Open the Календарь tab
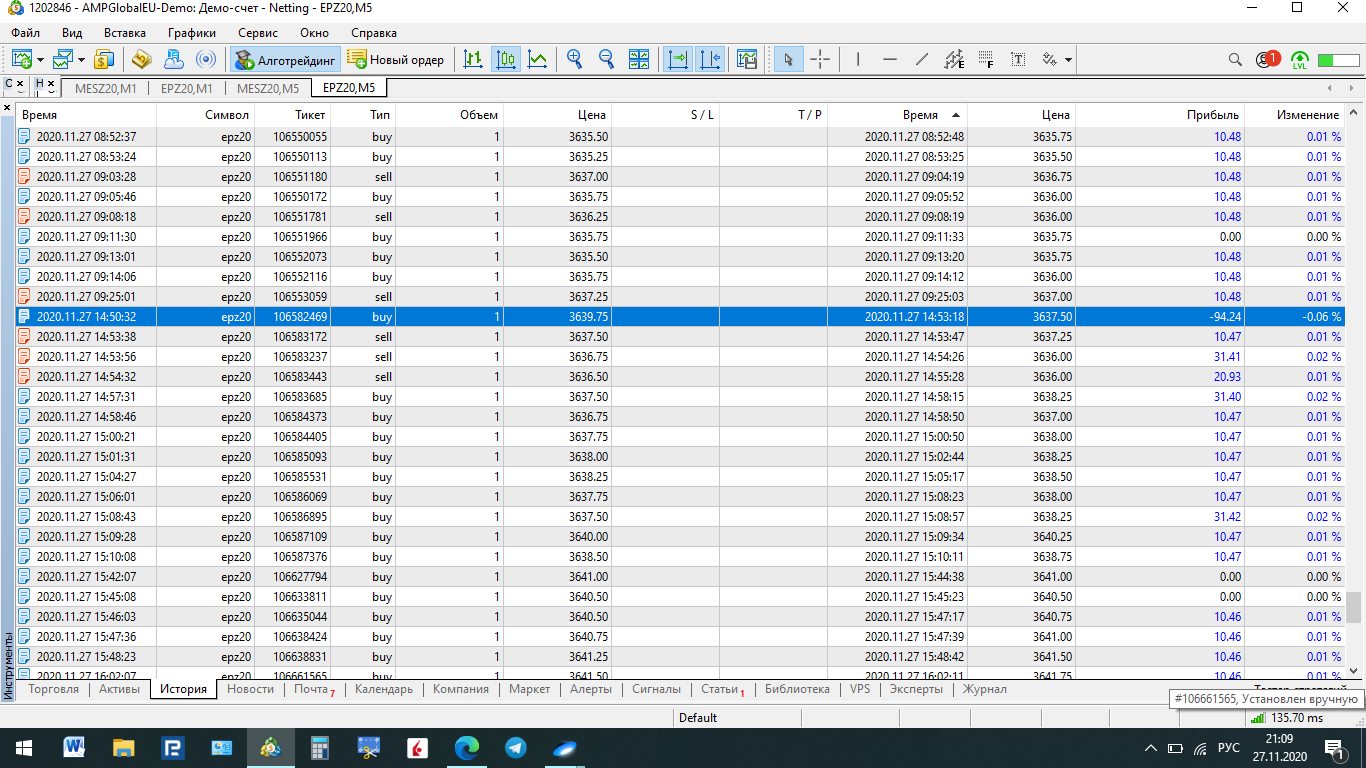The height and width of the screenshot is (768, 1366). 384,689
